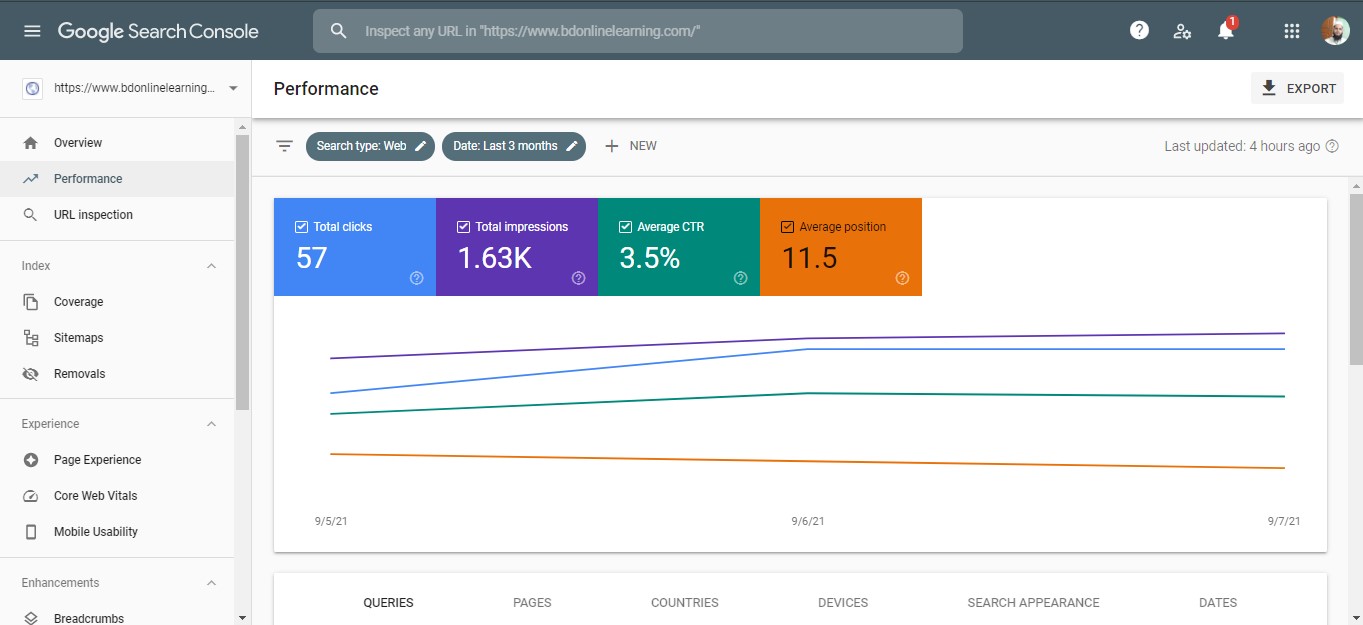The image size is (1363, 625).
Task: Open the property selector dropdown
Action: (231, 87)
